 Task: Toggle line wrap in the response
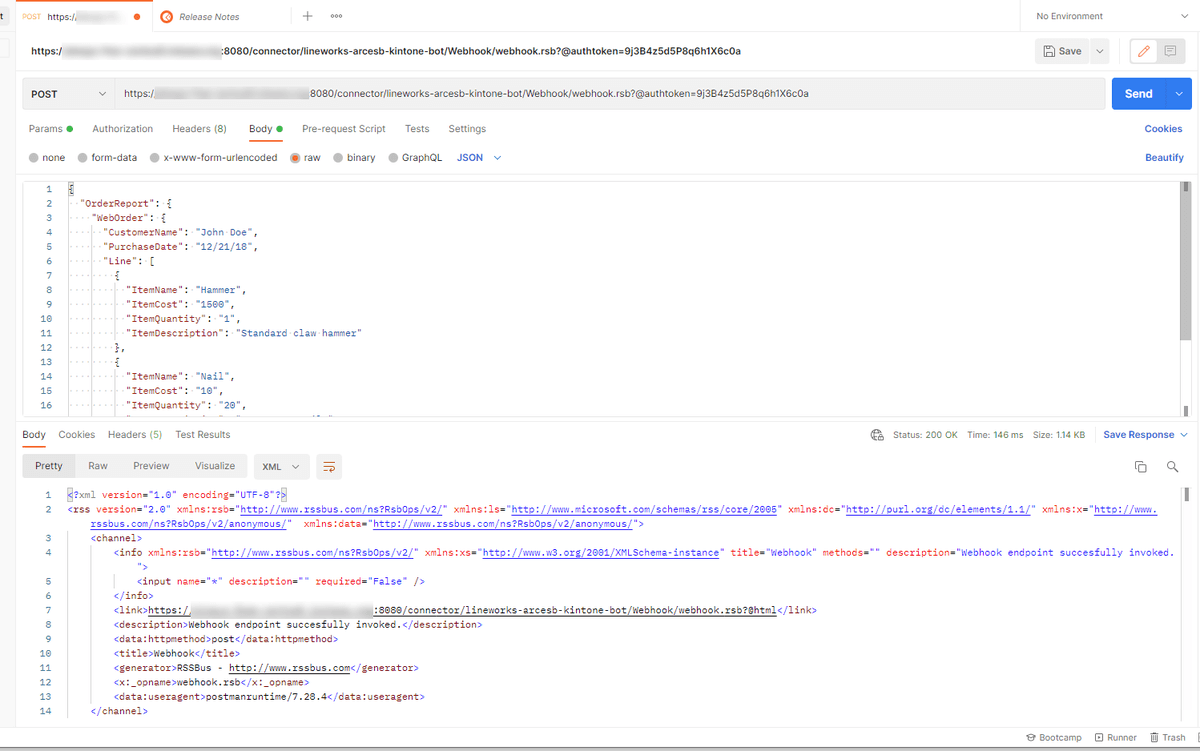[x=329, y=466]
